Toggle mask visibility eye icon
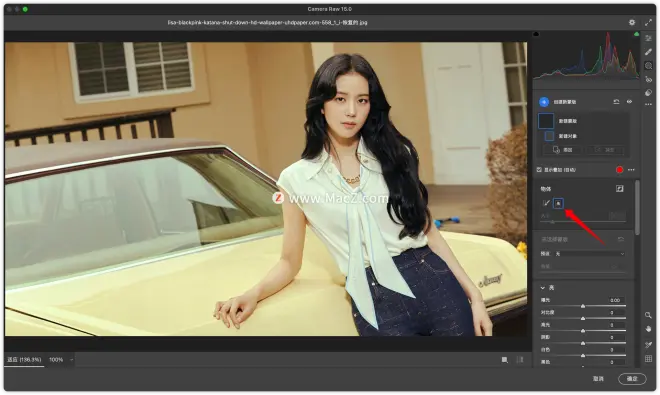This screenshot has height=395, width=660. (x=629, y=102)
